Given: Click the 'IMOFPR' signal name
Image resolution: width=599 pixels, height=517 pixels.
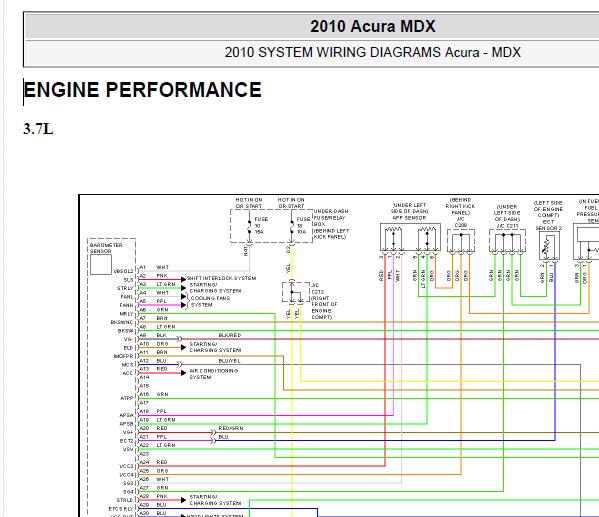Looking at the screenshot, I should (123, 356).
